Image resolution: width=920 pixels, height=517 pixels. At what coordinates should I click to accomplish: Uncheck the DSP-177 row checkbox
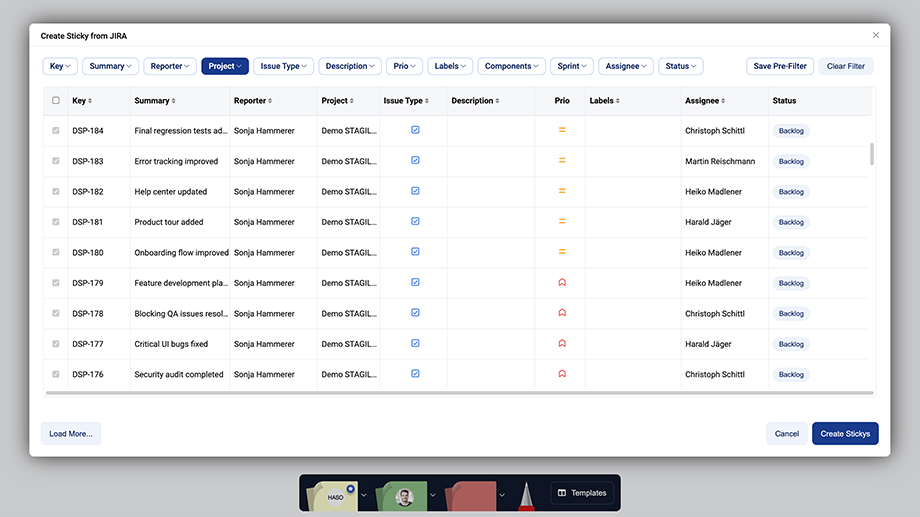pyautogui.click(x=56, y=344)
